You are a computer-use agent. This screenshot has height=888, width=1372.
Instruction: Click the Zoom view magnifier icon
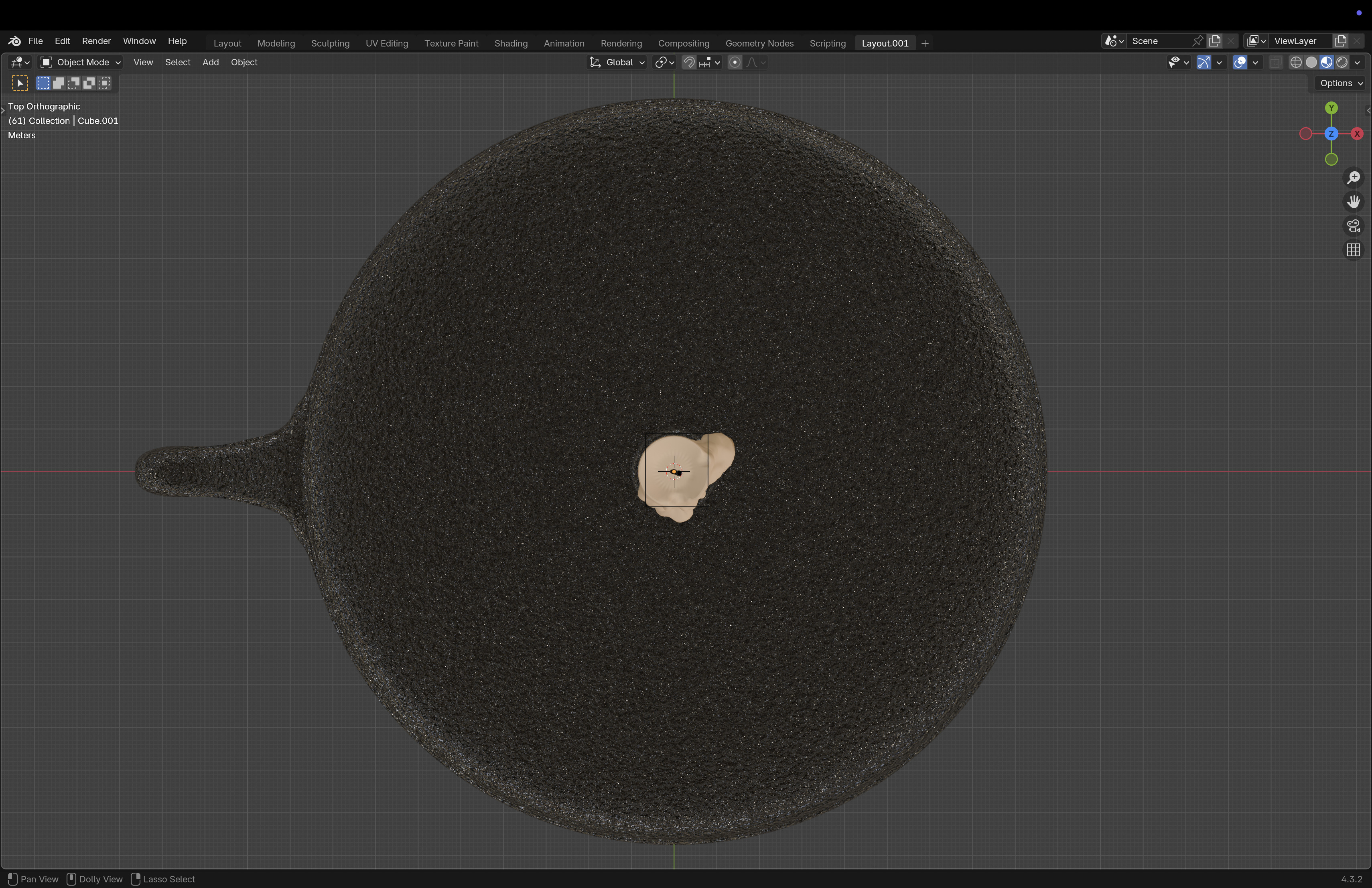[1353, 178]
